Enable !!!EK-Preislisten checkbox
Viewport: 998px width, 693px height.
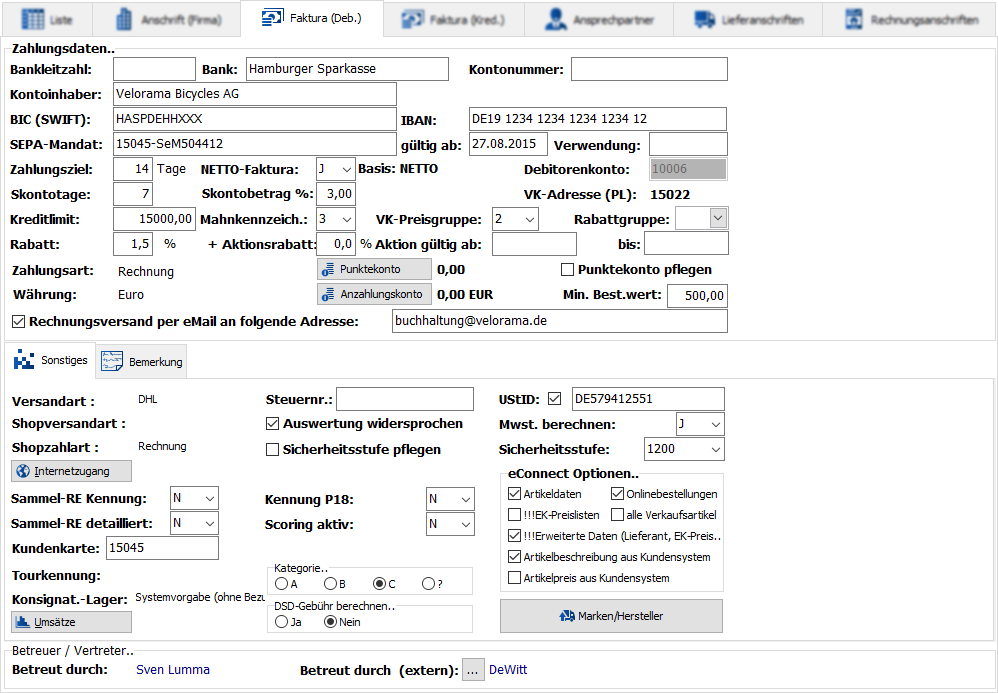click(x=514, y=515)
